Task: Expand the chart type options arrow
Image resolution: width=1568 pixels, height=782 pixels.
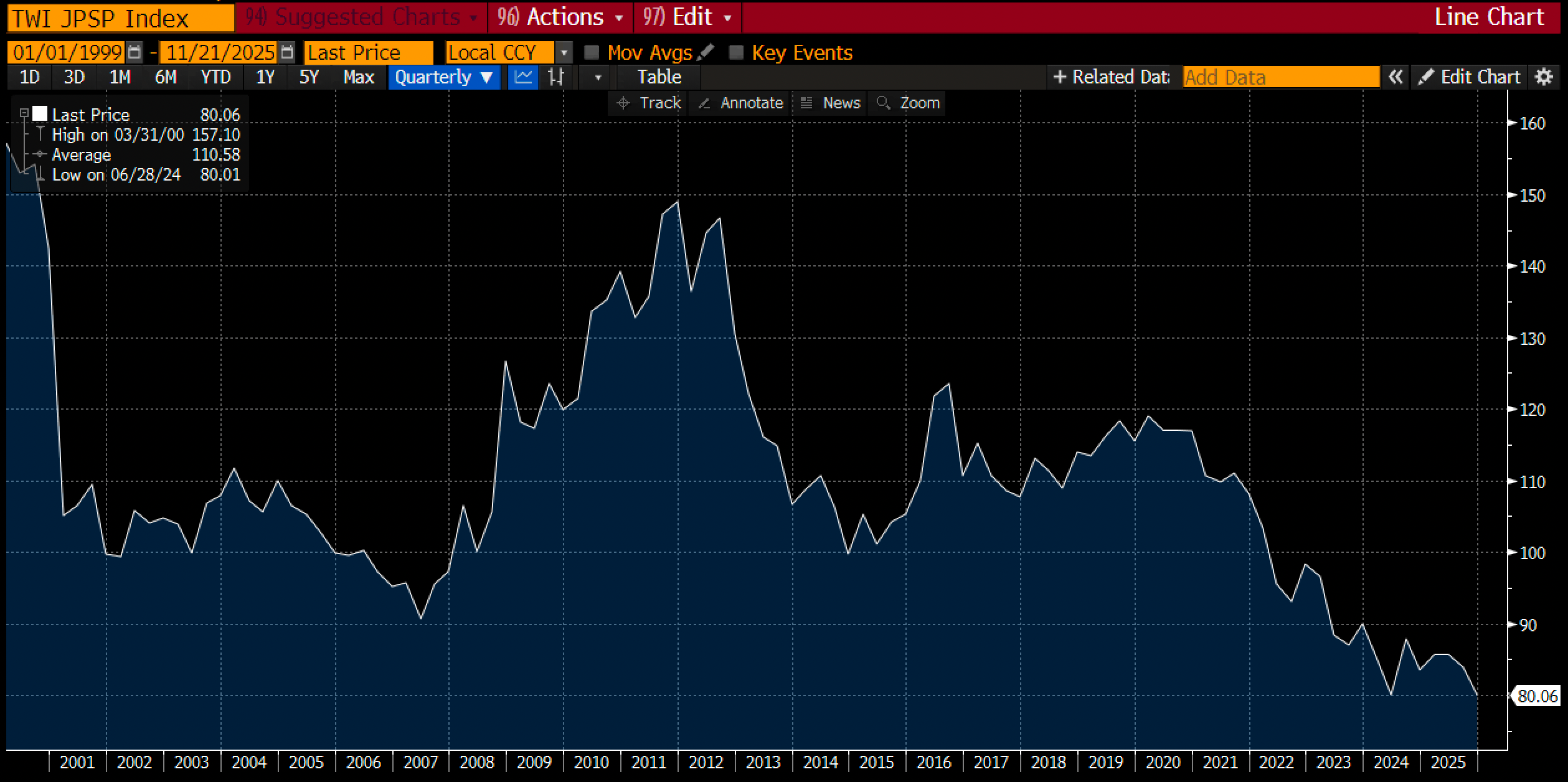Action: tap(598, 78)
